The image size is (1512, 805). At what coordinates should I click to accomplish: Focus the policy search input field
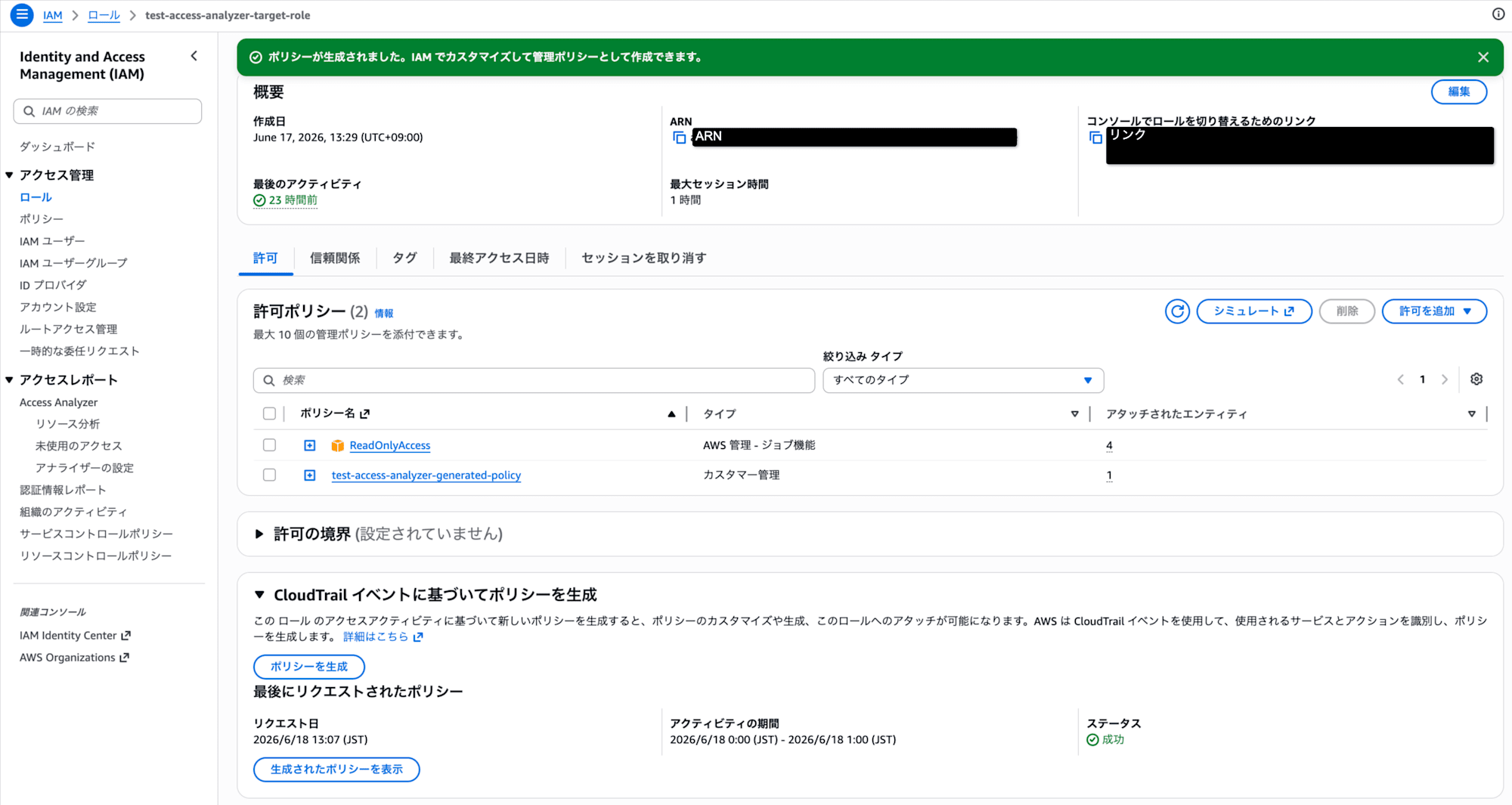click(534, 380)
